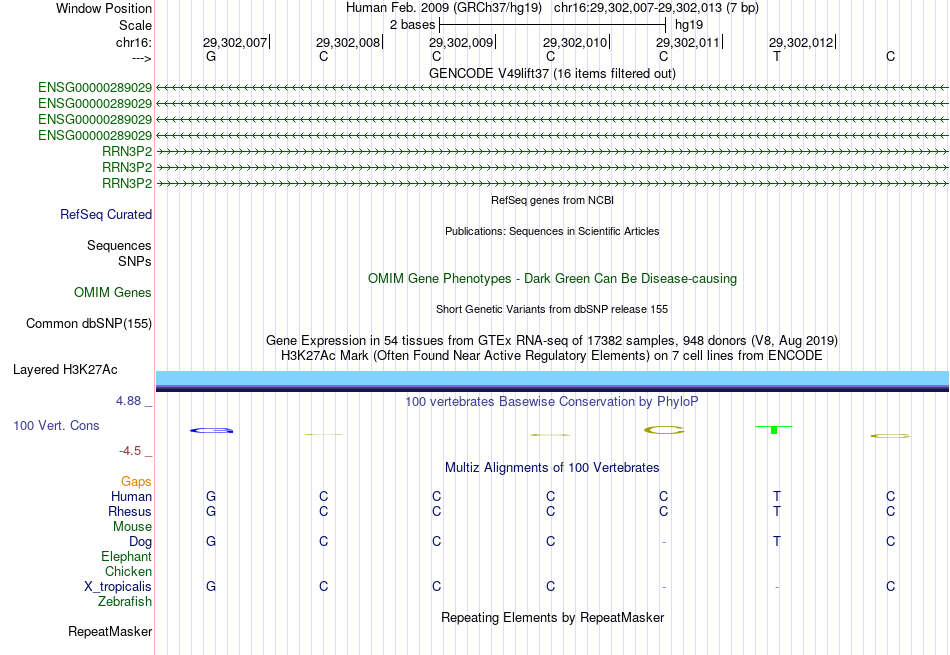
Task: Click the 29,302,012 position marker
Action: [x=801, y=42]
